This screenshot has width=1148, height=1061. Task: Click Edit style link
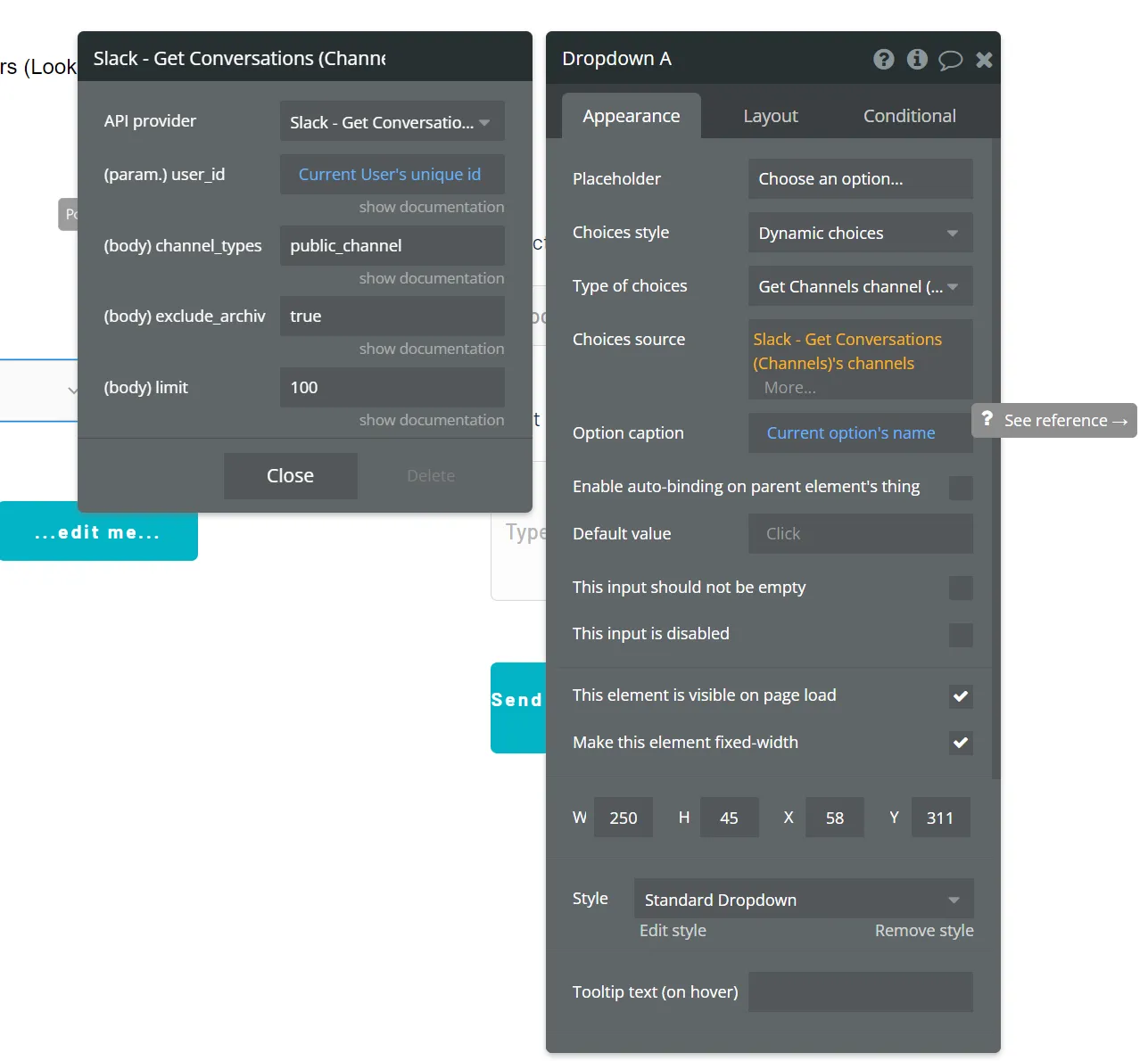pyautogui.click(x=673, y=930)
